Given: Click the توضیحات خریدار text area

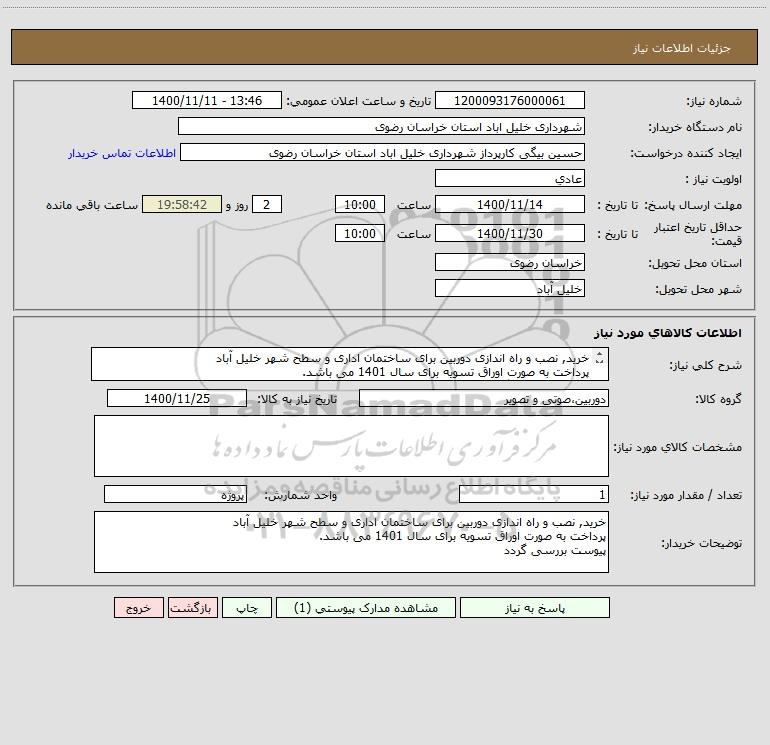Looking at the screenshot, I should [351, 542].
